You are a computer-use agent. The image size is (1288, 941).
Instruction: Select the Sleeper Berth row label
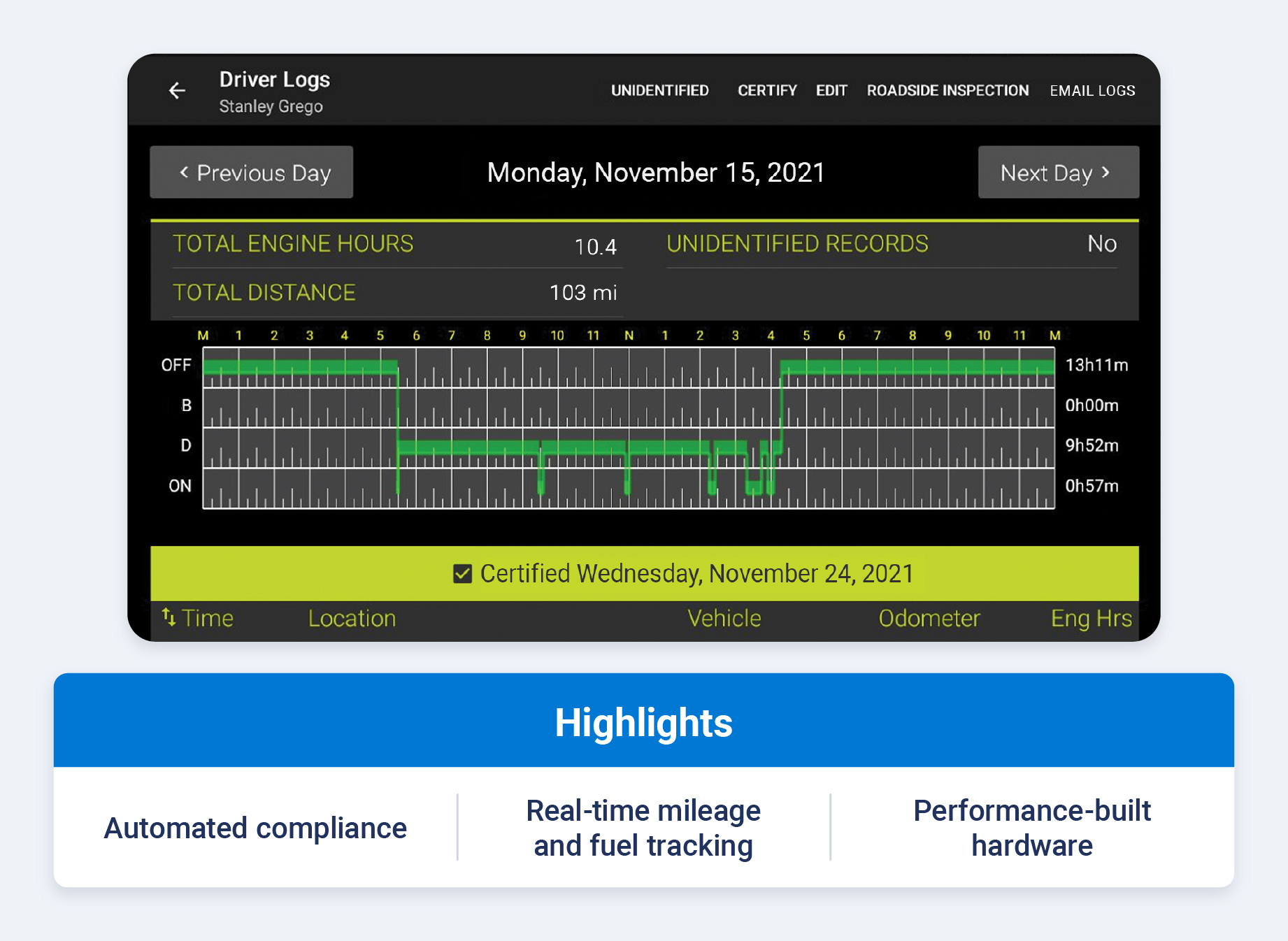pyautogui.click(x=184, y=405)
